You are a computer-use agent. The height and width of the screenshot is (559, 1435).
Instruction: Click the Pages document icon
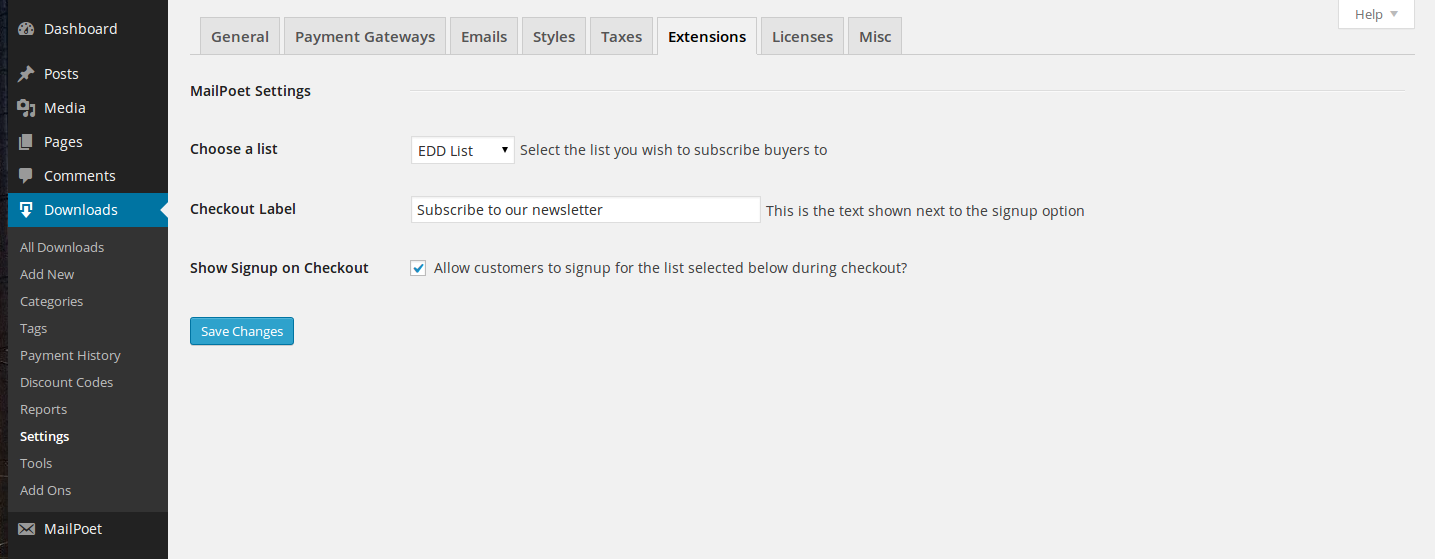pos(27,142)
